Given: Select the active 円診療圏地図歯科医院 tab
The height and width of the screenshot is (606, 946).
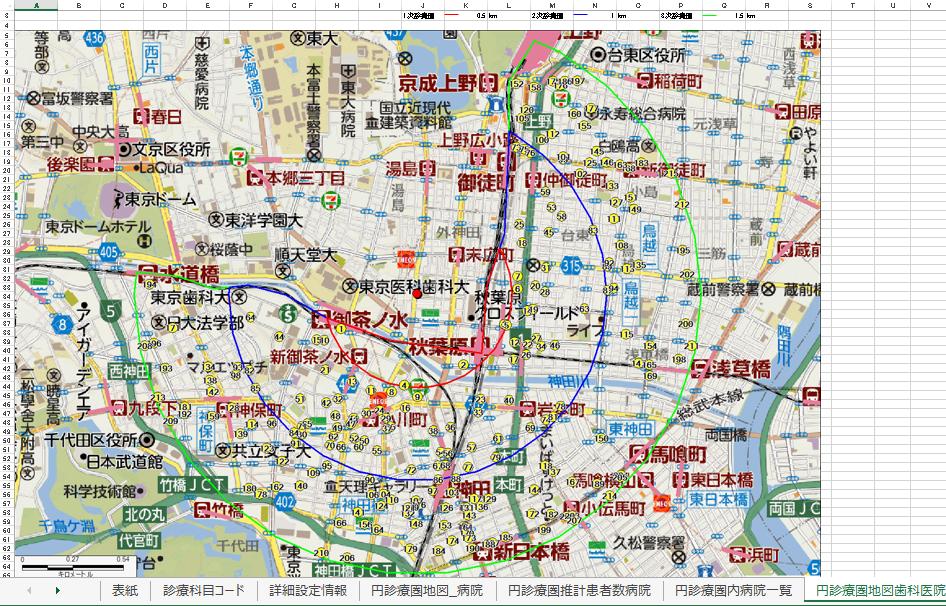Looking at the screenshot, I should pos(875,590).
